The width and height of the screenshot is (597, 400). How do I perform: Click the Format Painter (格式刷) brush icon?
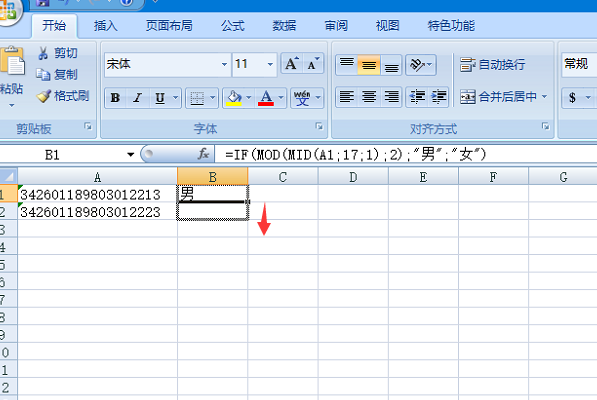[43, 96]
